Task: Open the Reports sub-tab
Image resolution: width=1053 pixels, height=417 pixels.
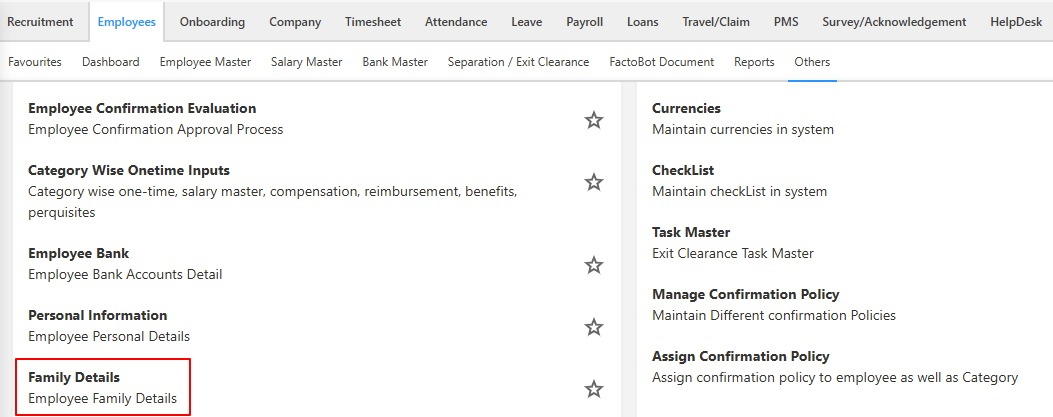Action: click(x=754, y=62)
